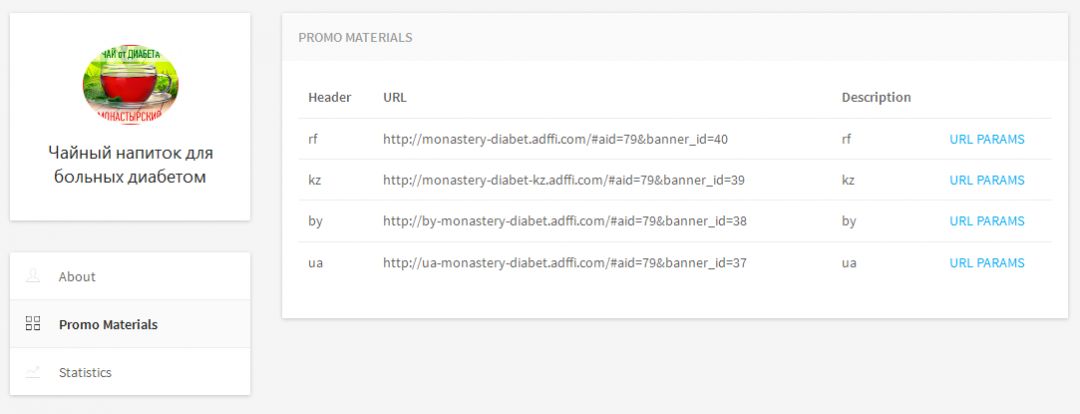
Task: Click the kz URL with banner_id=39
Action: coord(563,180)
